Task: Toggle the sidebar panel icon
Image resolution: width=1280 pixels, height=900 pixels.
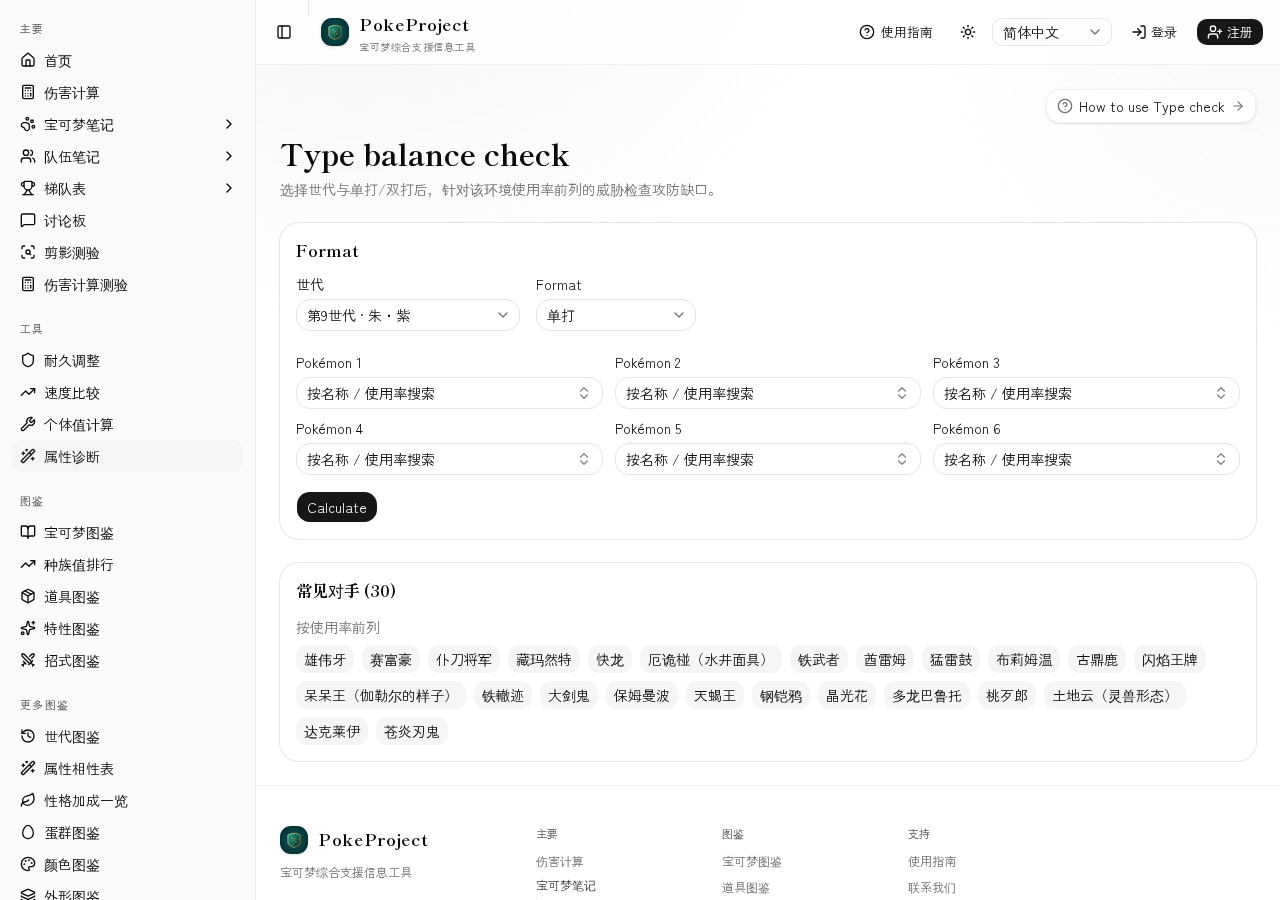Action: [x=284, y=32]
